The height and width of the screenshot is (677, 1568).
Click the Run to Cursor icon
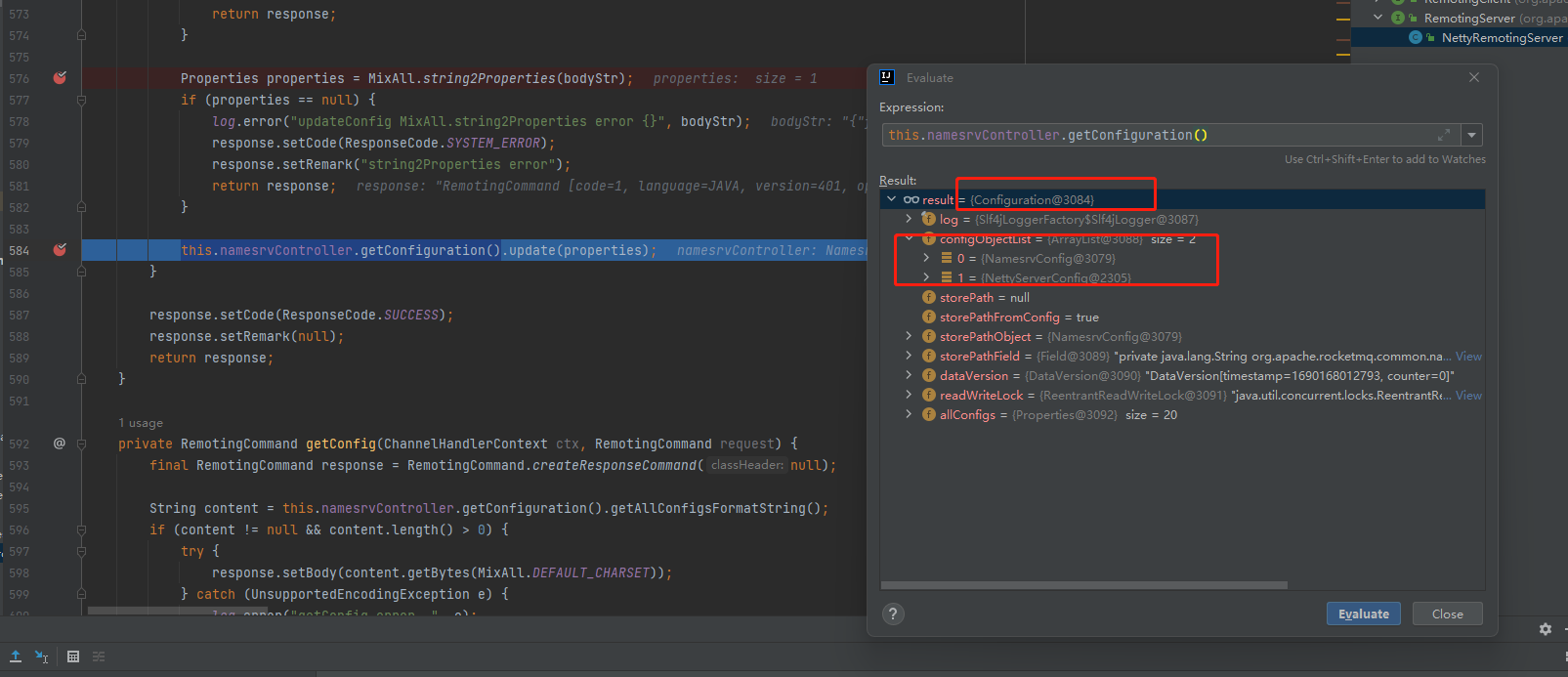coord(42,656)
